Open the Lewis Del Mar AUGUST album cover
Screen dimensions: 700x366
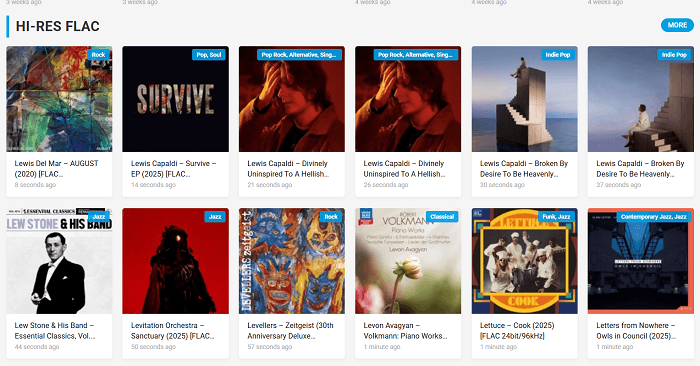coord(59,99)
